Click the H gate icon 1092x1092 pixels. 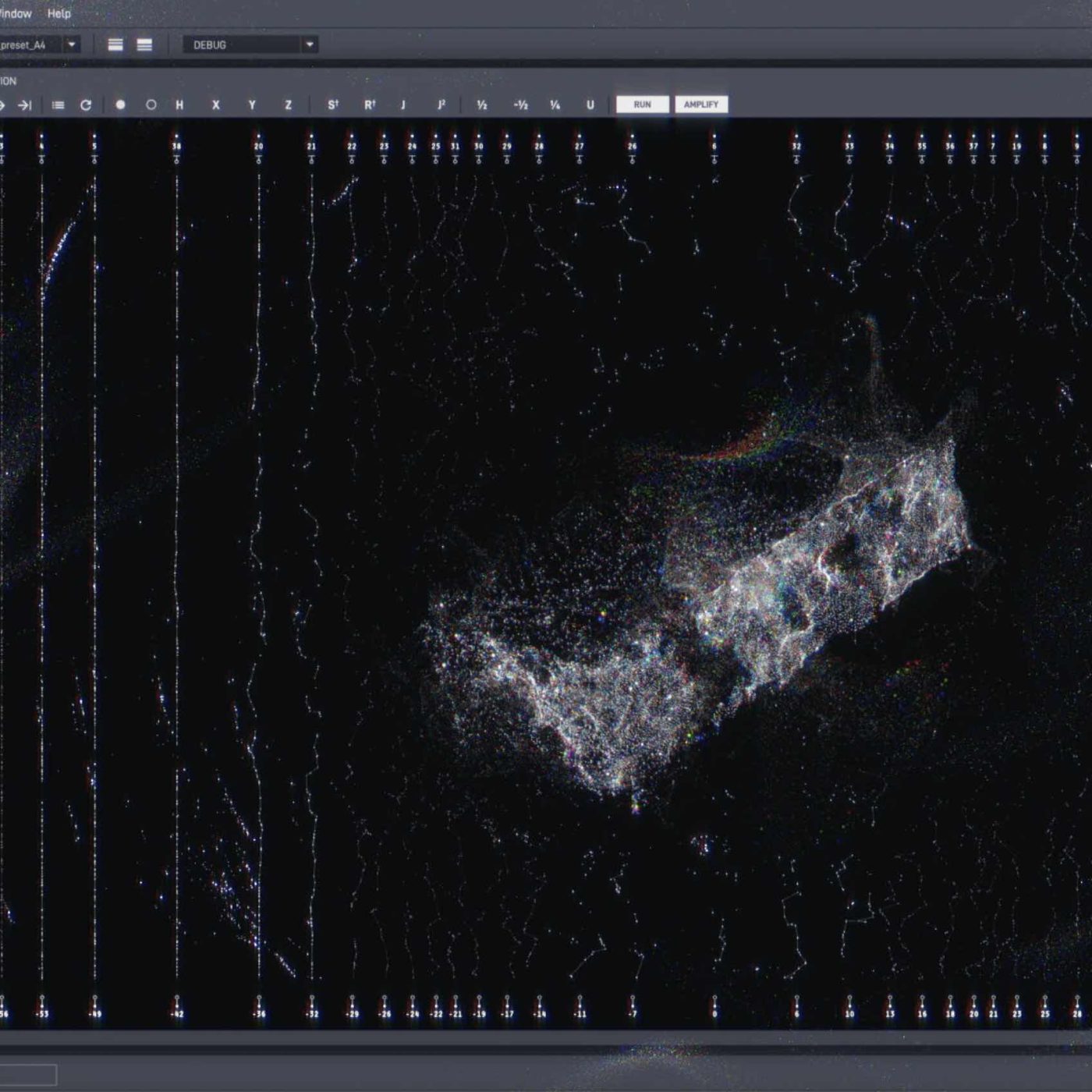(x=179, y=105)
